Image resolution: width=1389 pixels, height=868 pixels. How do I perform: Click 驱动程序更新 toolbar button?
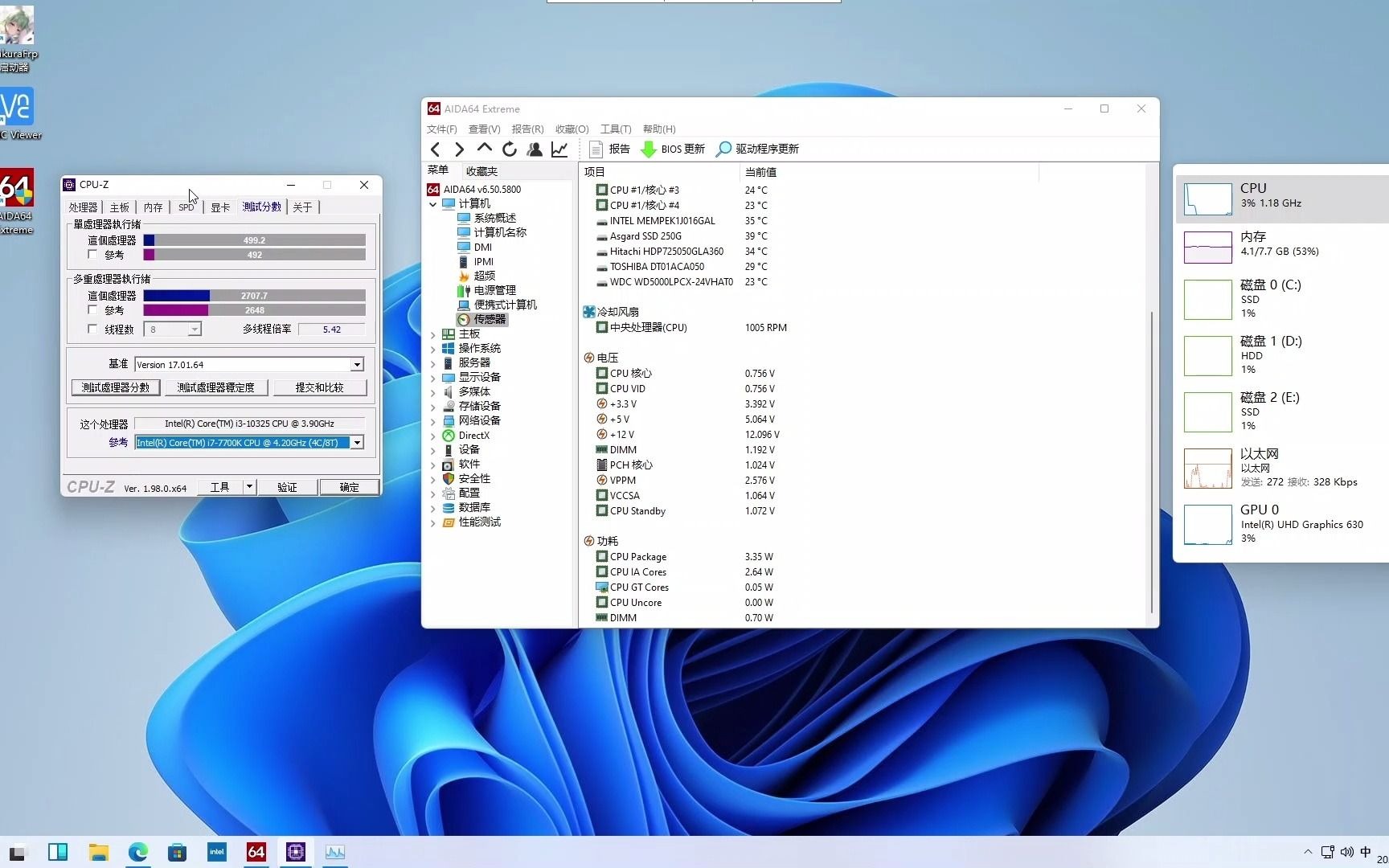pyautogui.click(x=757, y=149)
